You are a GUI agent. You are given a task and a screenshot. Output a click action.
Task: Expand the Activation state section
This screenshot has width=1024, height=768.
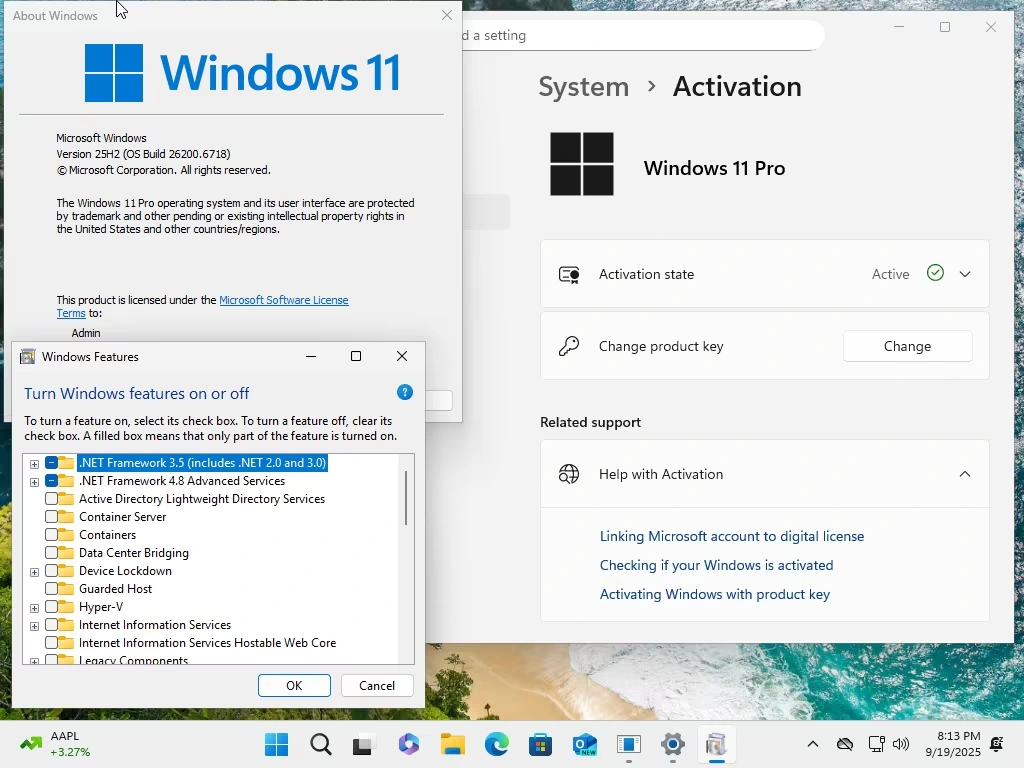[965, 274]
